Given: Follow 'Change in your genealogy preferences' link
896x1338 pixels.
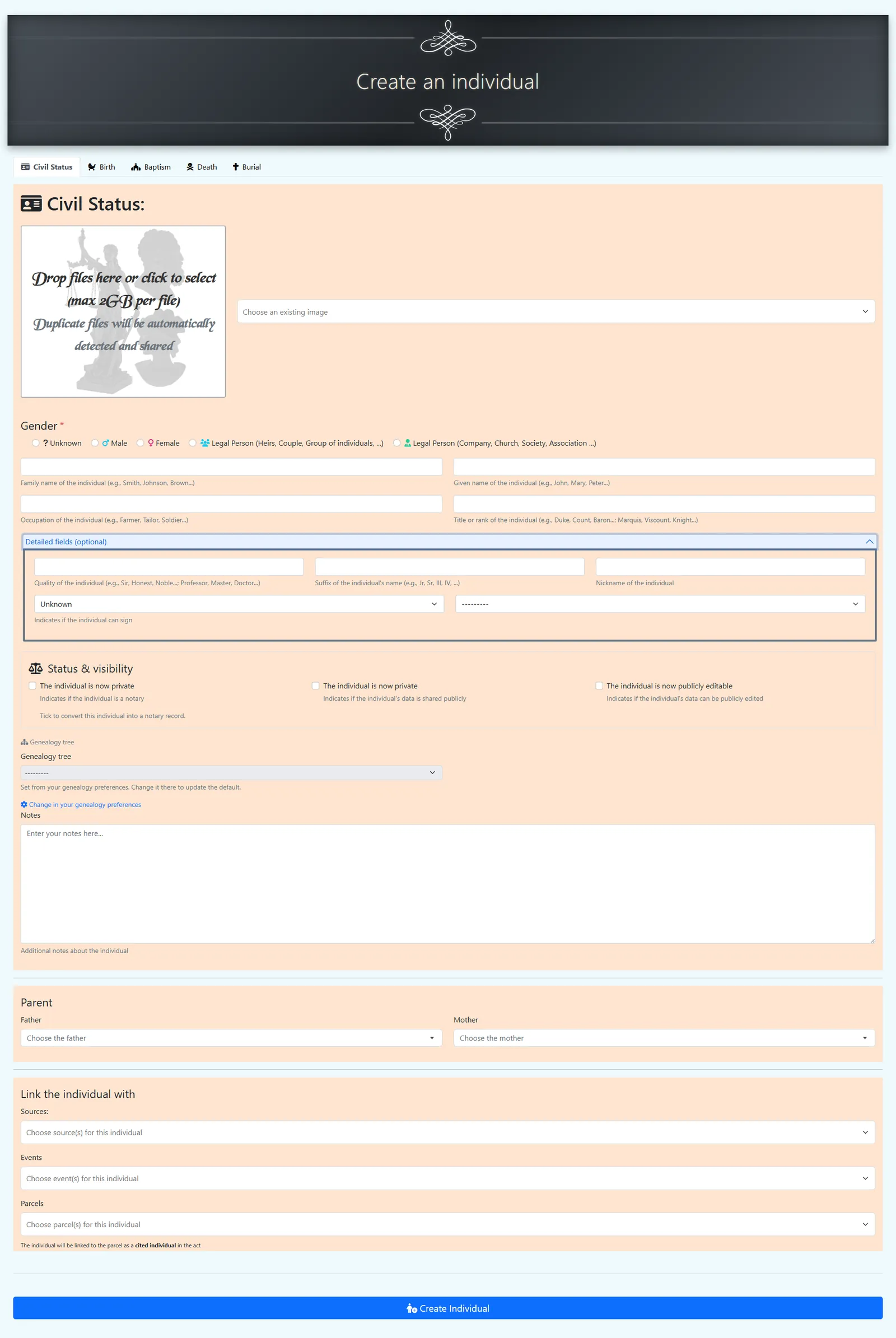Looking at the screenshot, I should [81, 804].
